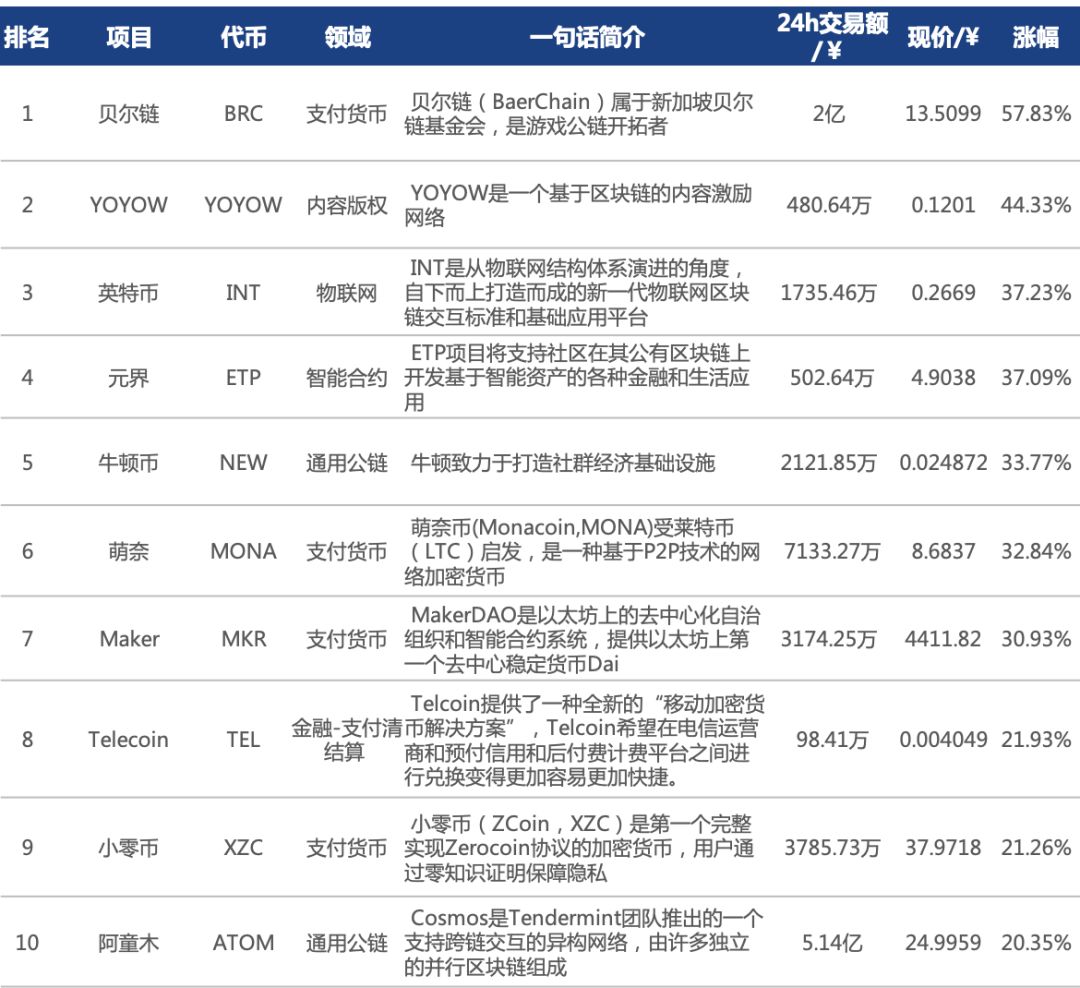Select Maker in the 项目 column
The image size is (1080, 988).
[129, 639]
